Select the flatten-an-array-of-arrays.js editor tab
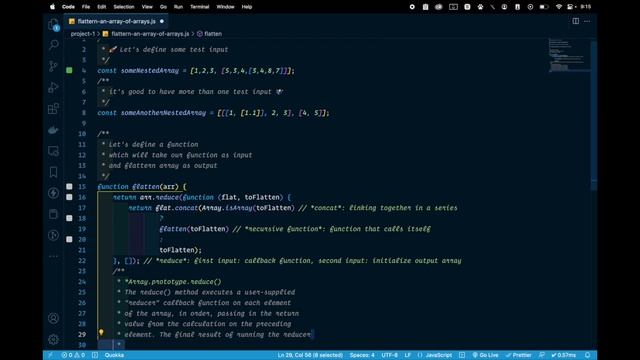Image resolution: width=640 pixels, height=360 pixels. [x=116, y=21]
